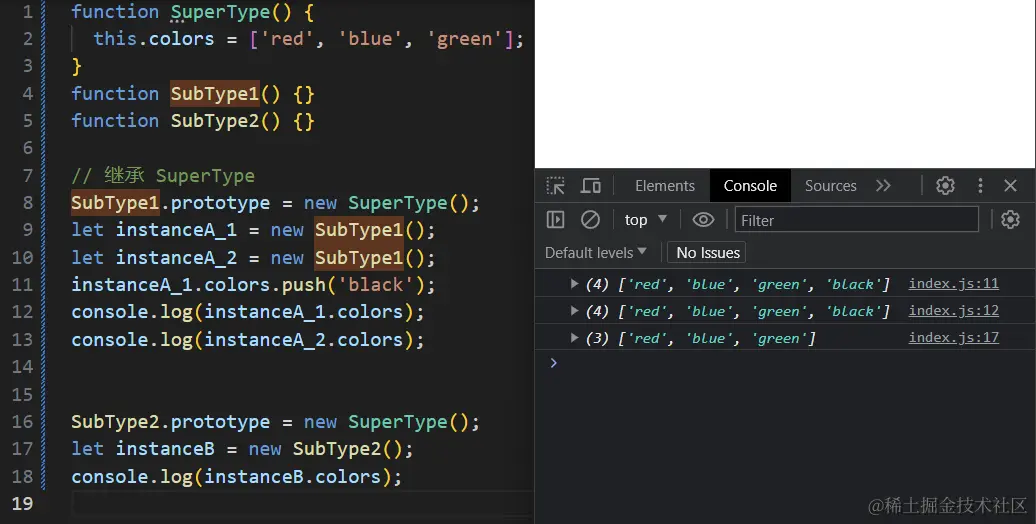The width and height of the screenshot is (1036, 524).
Task: Click the comment '// 继承 SuperType'
Action: [163, 176]
